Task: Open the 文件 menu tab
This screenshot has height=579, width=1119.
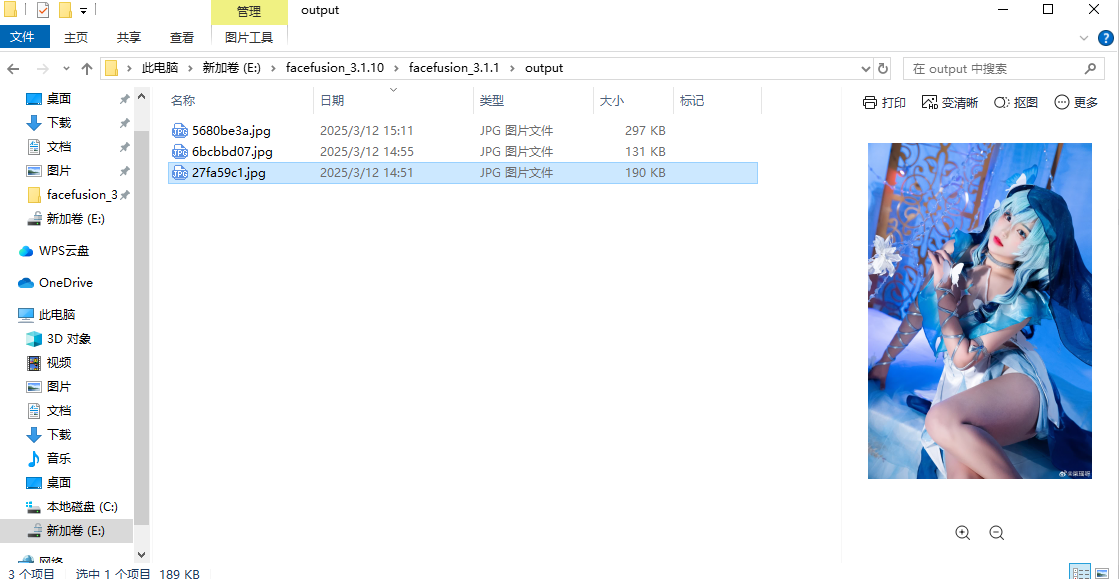Action: tap(25, 37)
